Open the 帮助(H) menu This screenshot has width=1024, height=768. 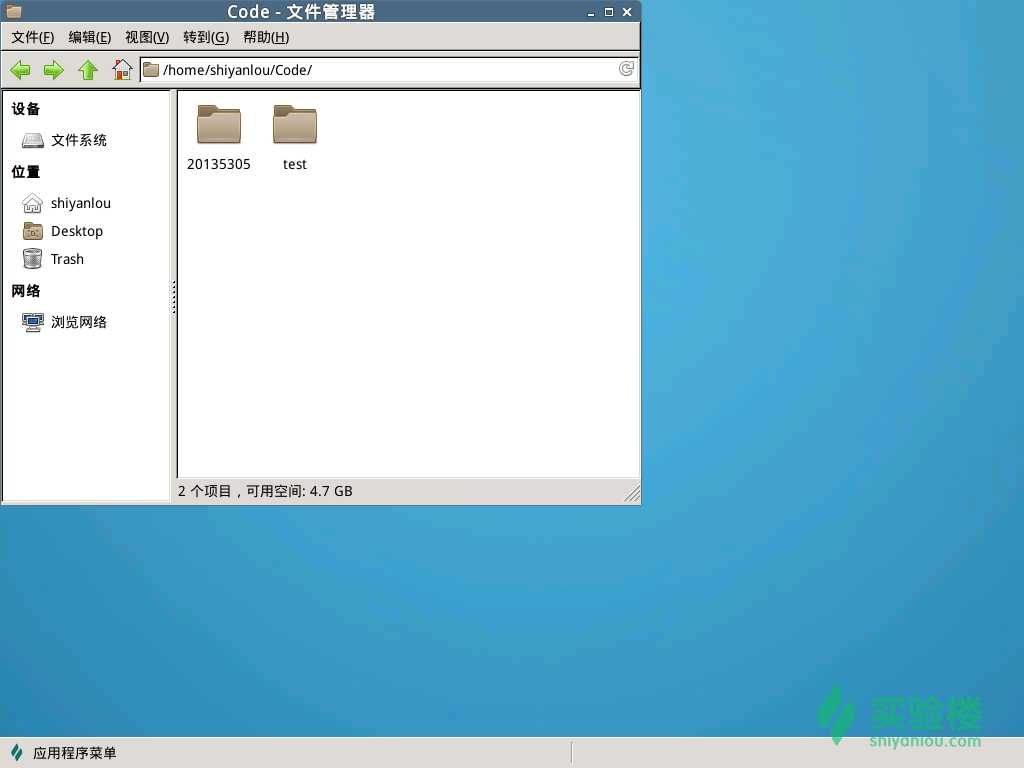pyautogui.click(x=266, y=37)
